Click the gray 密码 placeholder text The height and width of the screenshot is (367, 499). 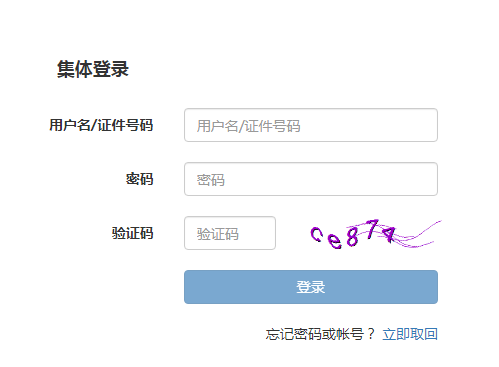tap(210, 180)
